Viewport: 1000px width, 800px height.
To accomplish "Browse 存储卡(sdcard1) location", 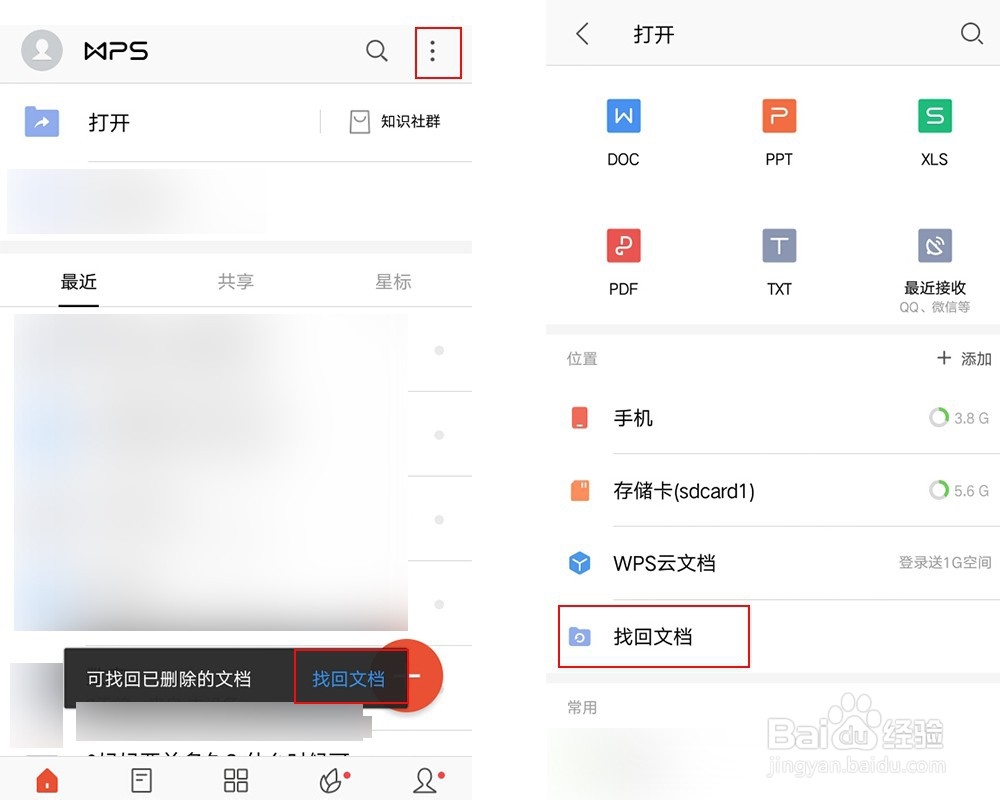I will 773,491.
